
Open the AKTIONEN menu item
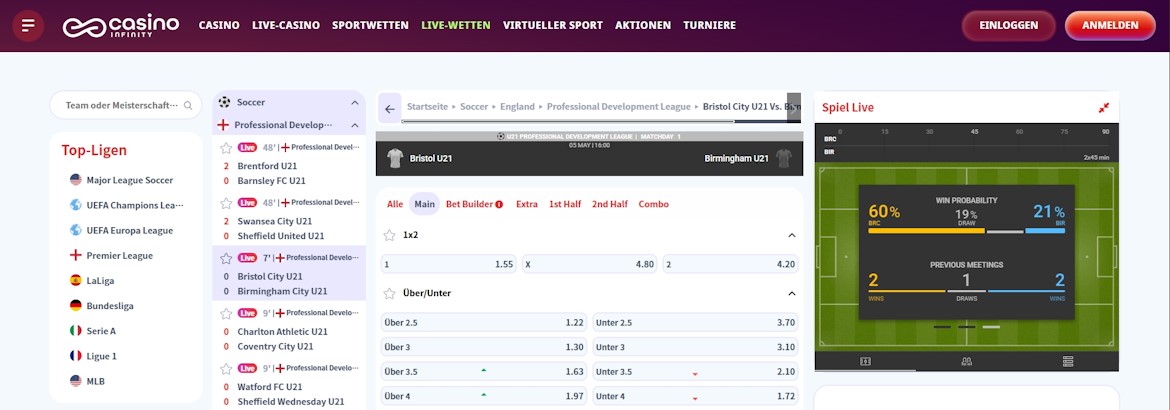(x=643, y=25)
